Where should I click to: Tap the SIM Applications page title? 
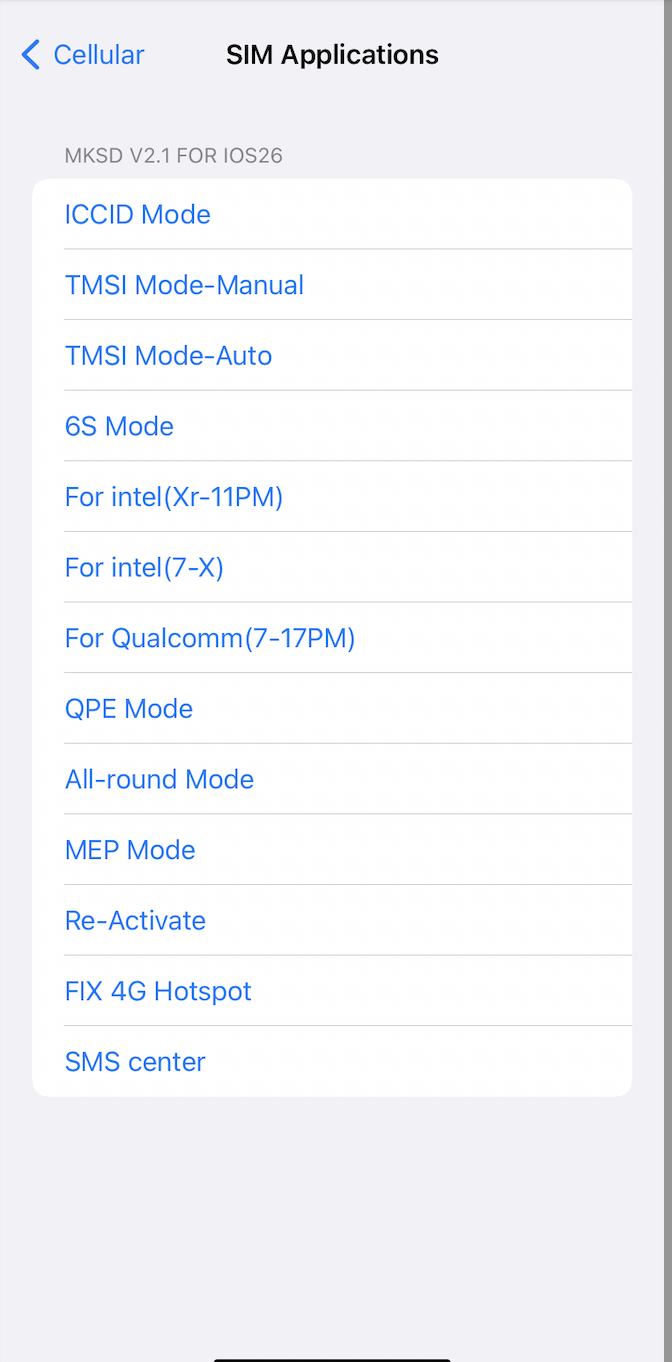click(x=332, y=55)
